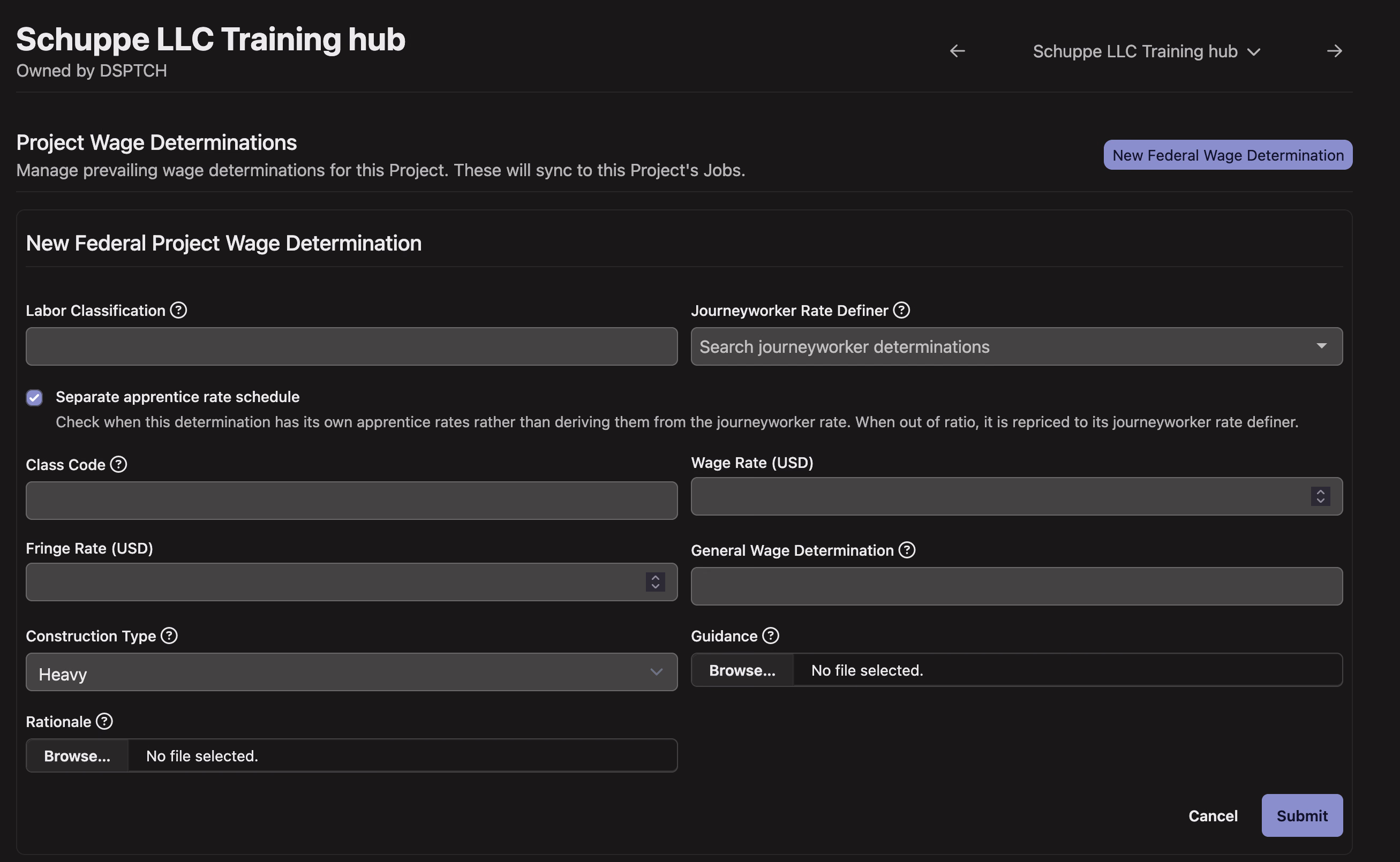Click the Wage Rate spinner arrows
1400x862 pixels.
(1320, 496)
